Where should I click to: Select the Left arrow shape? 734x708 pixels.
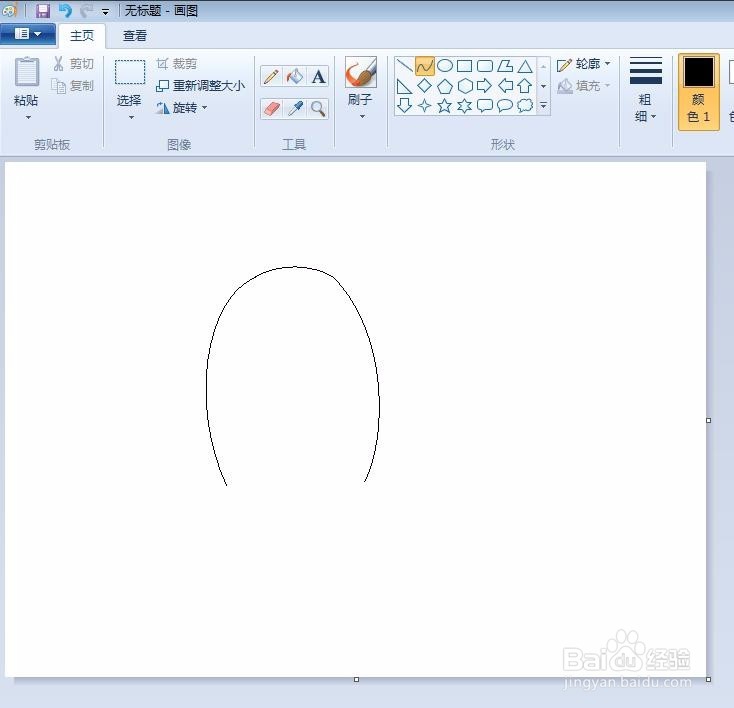click(505, 86)
